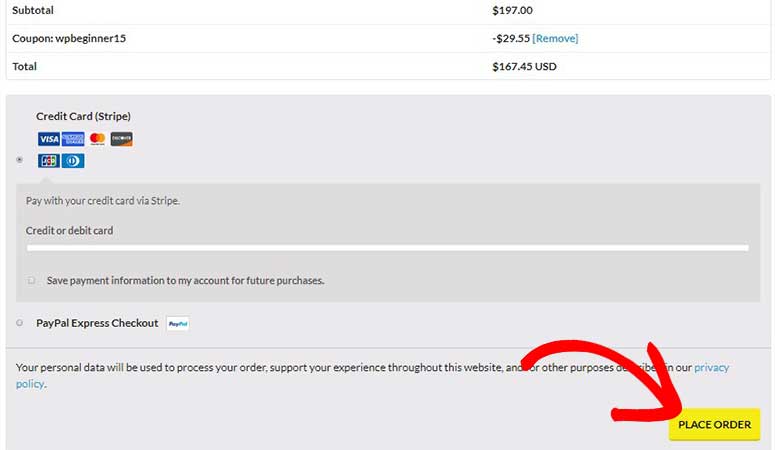775x450 pixels.
Task: Click the Subtotal $197.00 amount
Action: point(513,10)
